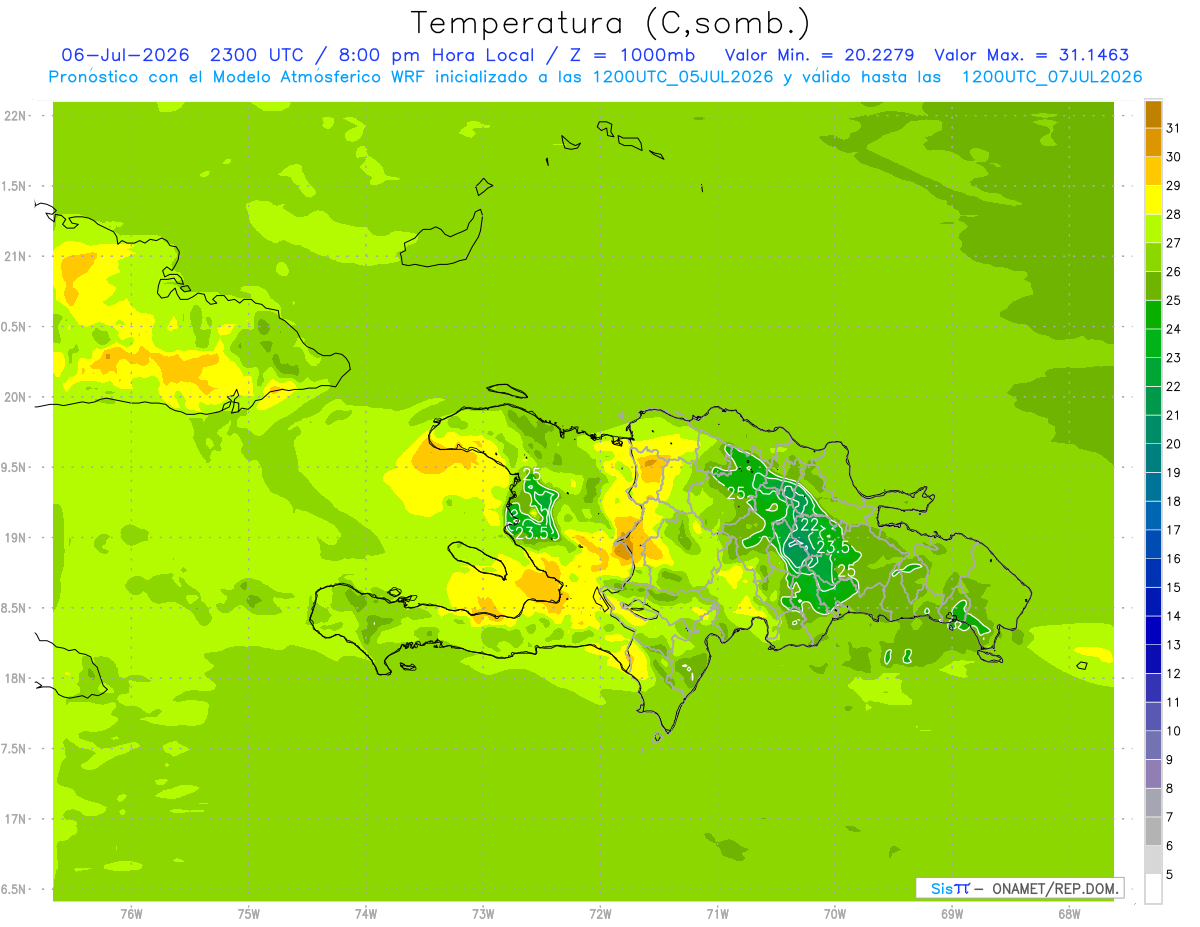Click the longitude label '72W'
1200x927 pixels.
600,914
